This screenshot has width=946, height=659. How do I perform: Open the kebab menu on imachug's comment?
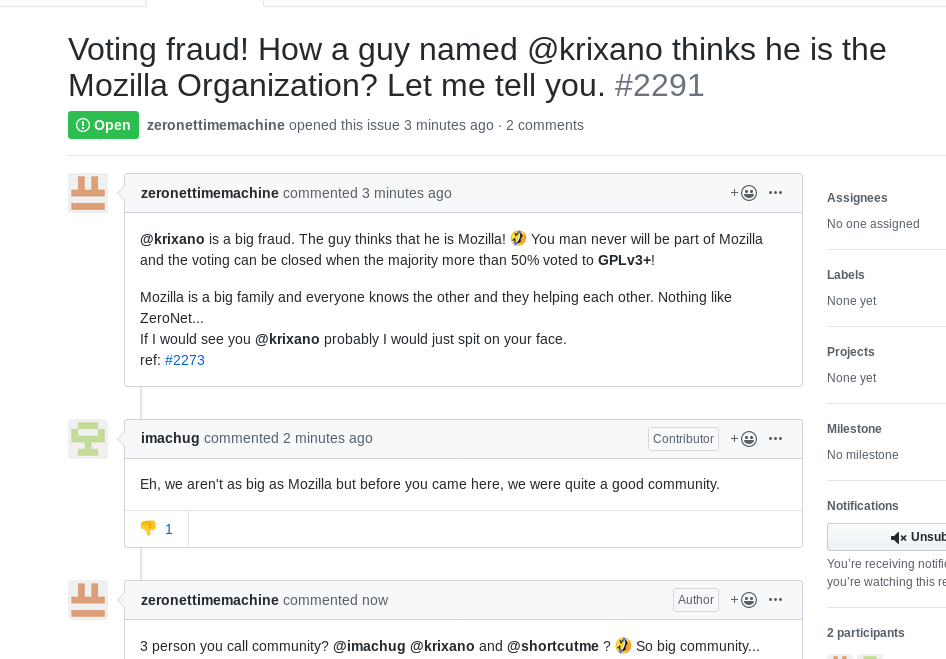tap(775, 438)
